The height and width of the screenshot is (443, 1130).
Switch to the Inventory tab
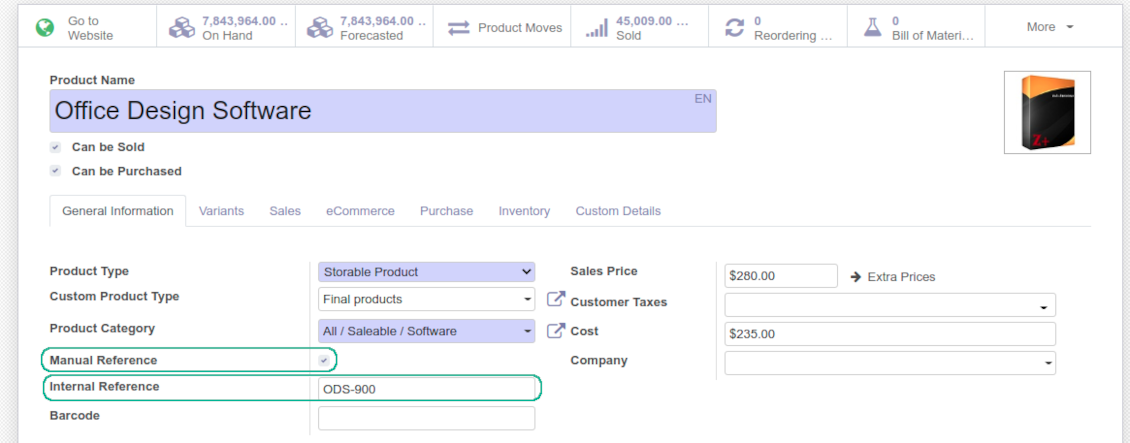[x=524, y=211]
